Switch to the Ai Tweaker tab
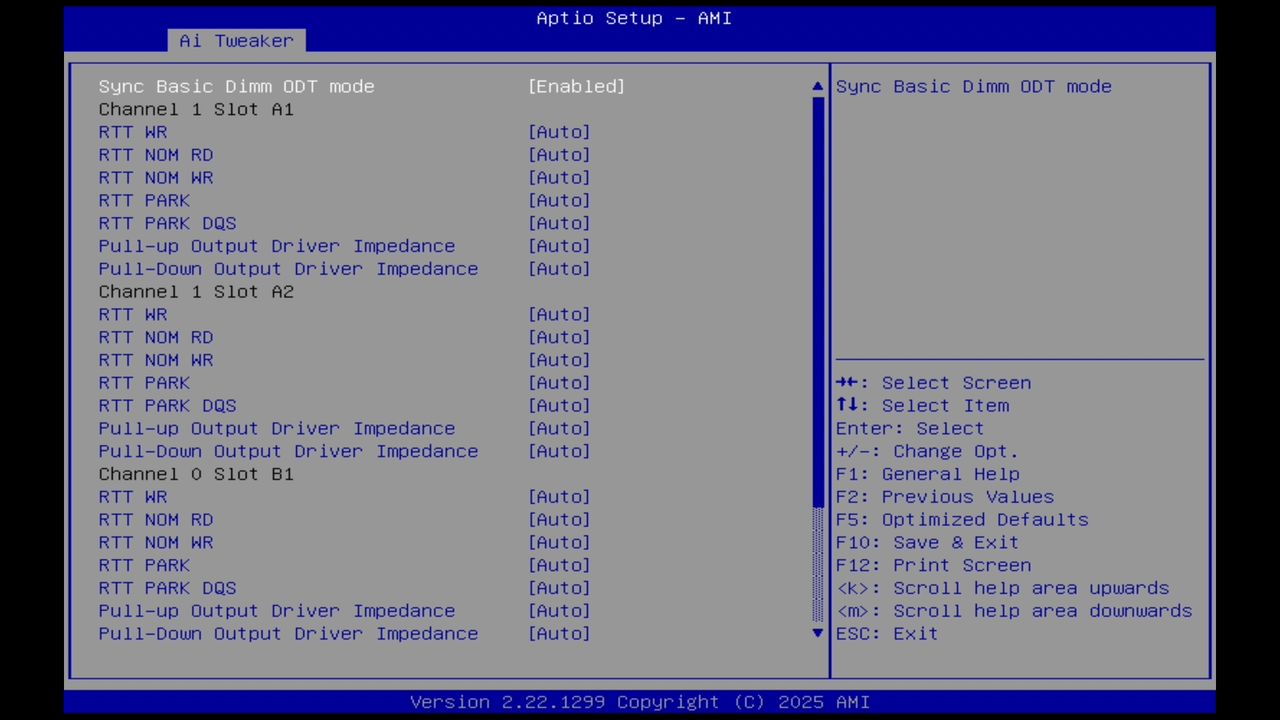Image resolution: width=1280 pixels, height=720 pixels. point(236,40)
